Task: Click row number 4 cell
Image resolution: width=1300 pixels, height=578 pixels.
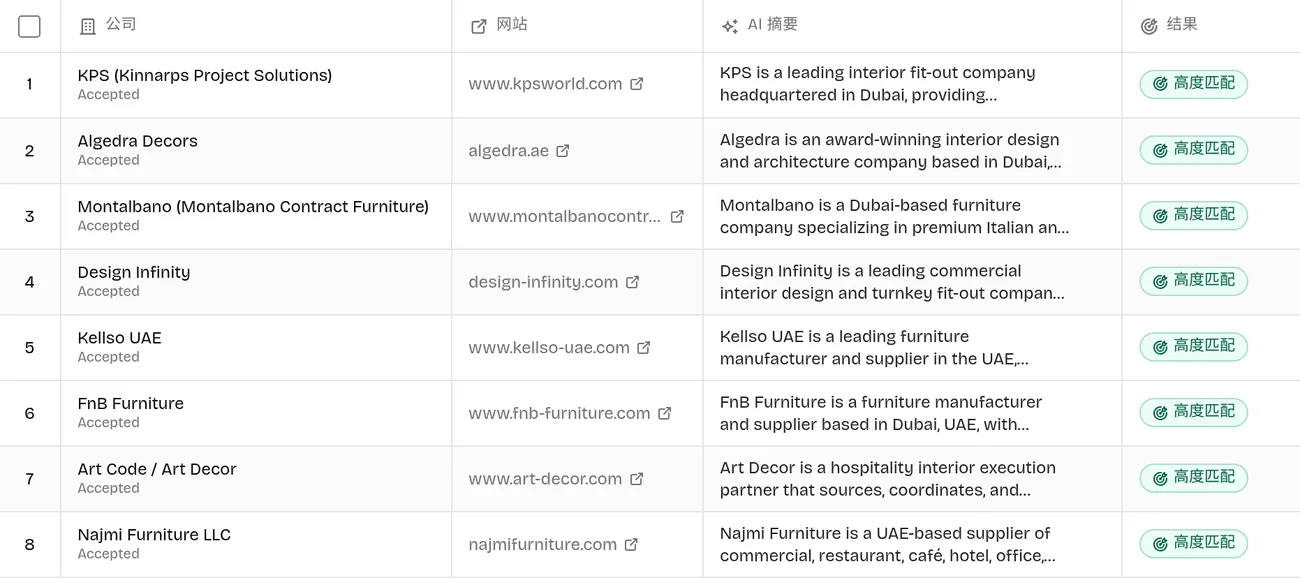Action: [29, 282]
